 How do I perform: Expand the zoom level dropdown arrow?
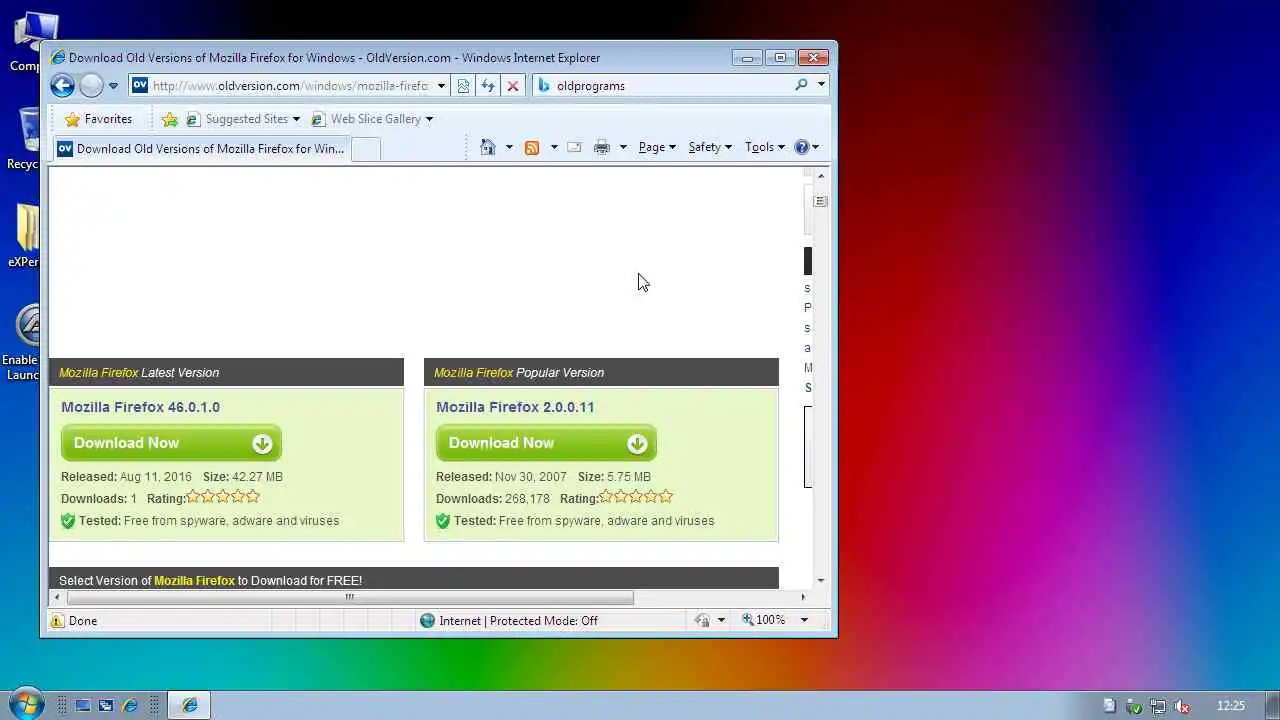point(803,621)
